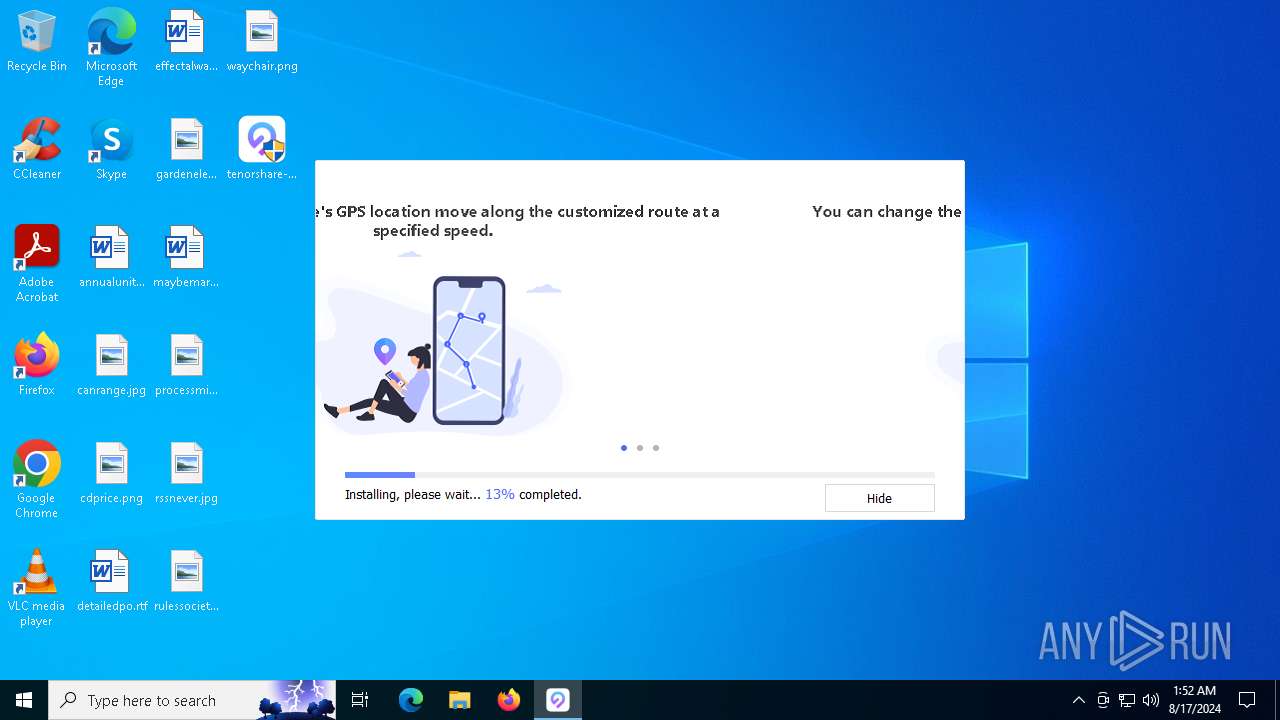Select rulessociet... image file icon
Viewport: 1280px width, 720px height.
click(x=186, y=582)
